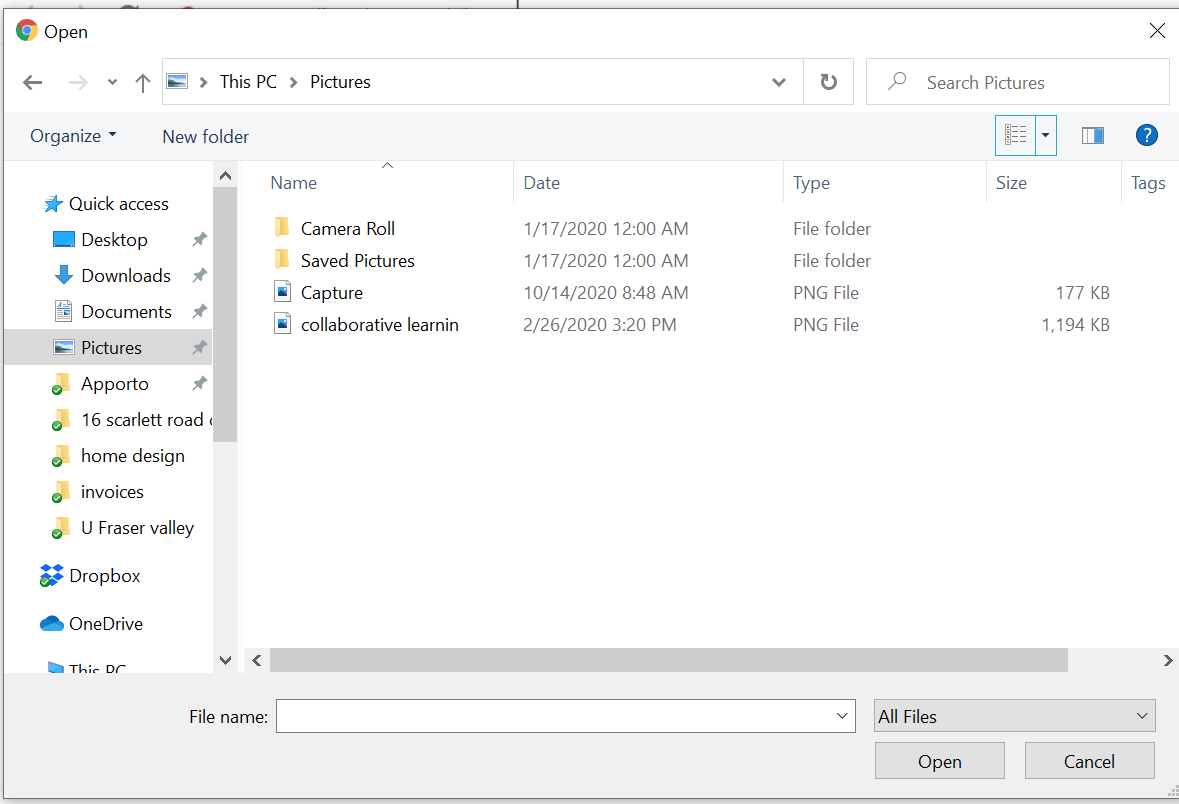Refresh the Pictures folder
Screen dimensions: 1179x804
829,82
